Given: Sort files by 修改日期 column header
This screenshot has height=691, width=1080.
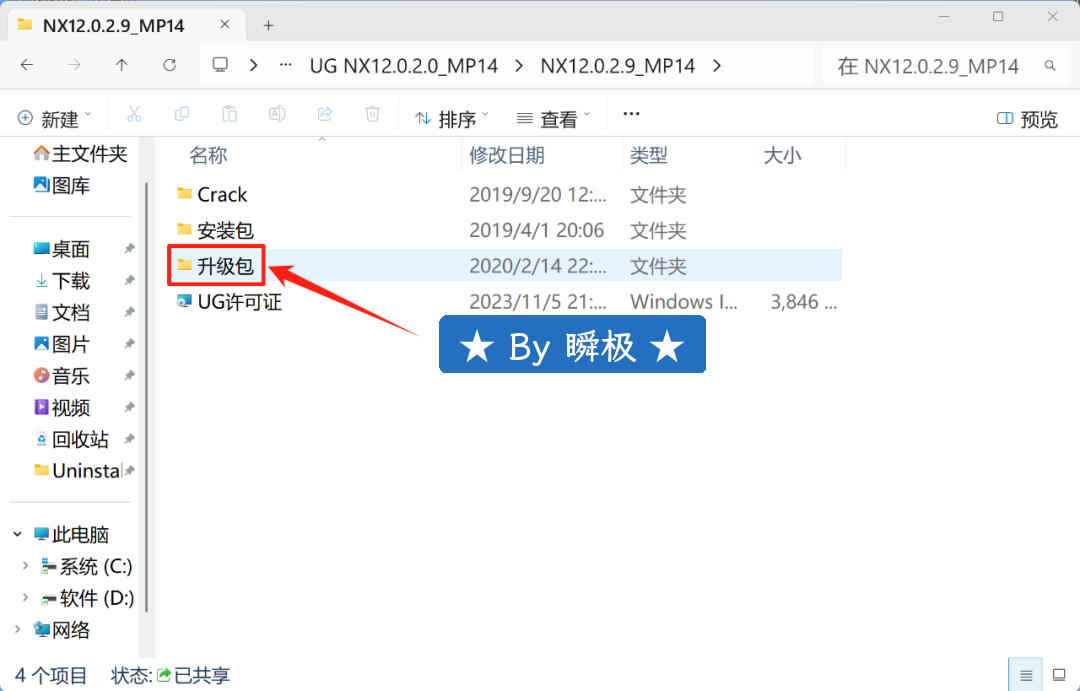Looking at the screenshot, I should point(508,155).
